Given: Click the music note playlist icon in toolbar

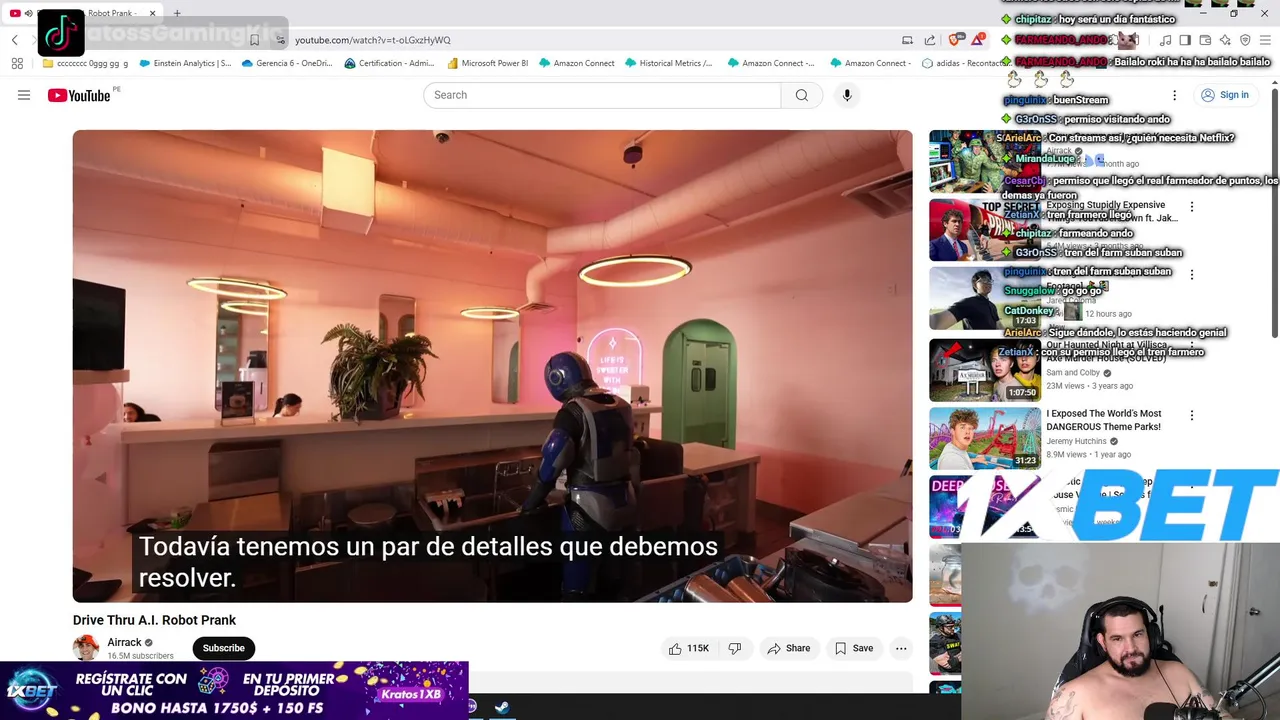Looking at the screenshot, I should tap(1165, 40).
